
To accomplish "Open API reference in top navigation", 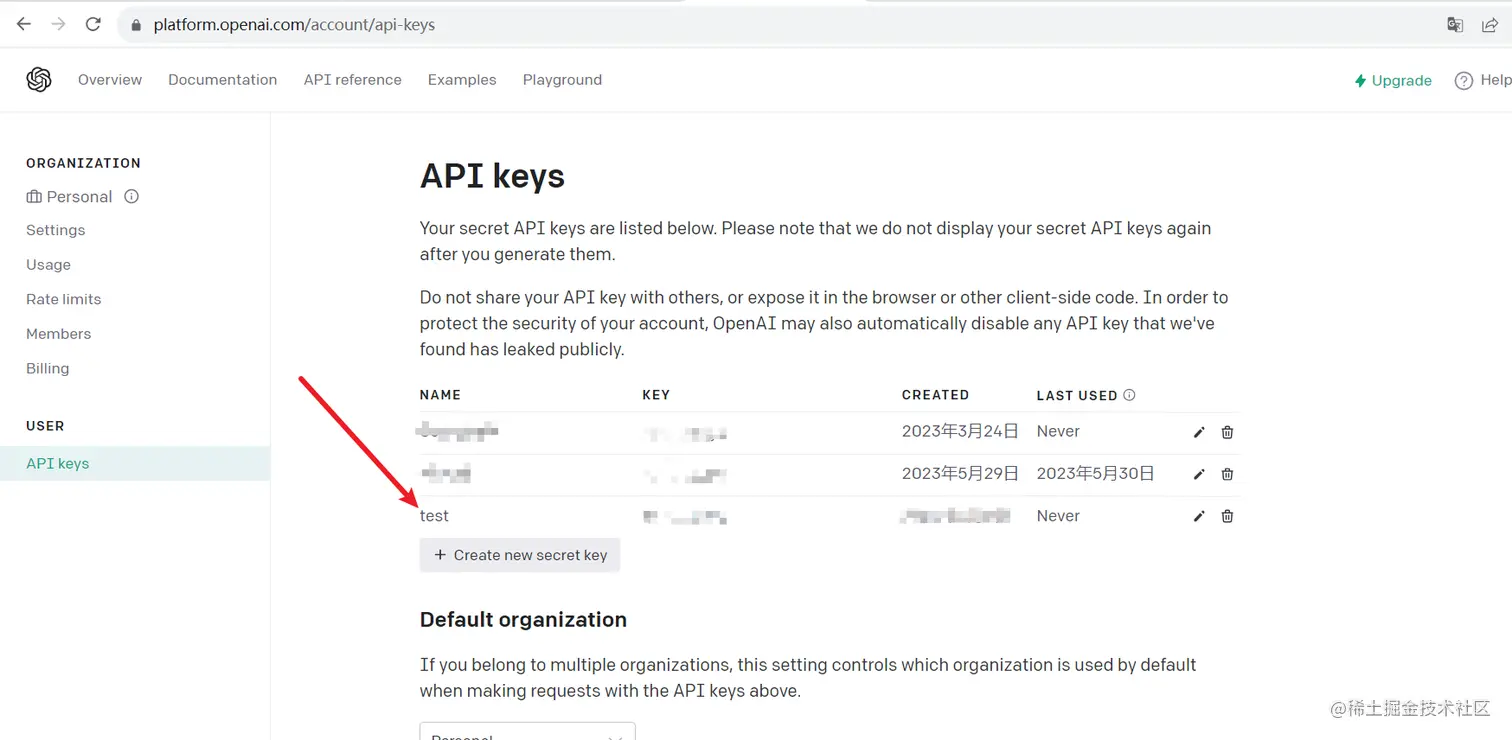I will [352, 80].
